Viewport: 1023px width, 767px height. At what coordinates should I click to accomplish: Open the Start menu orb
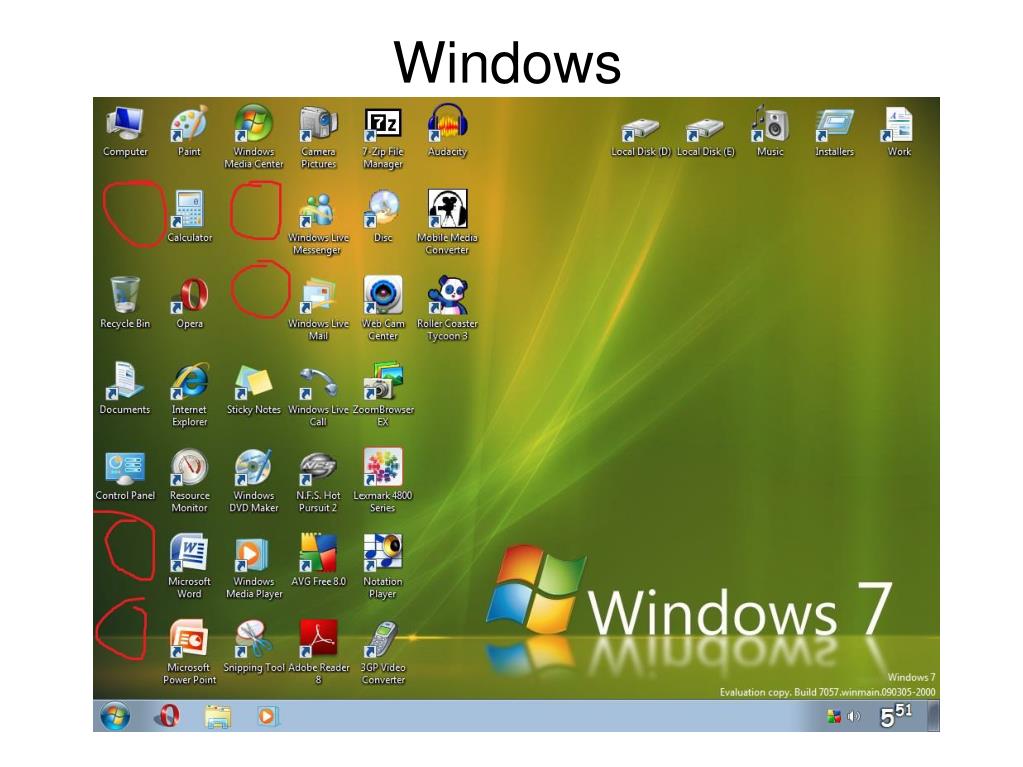115,716
